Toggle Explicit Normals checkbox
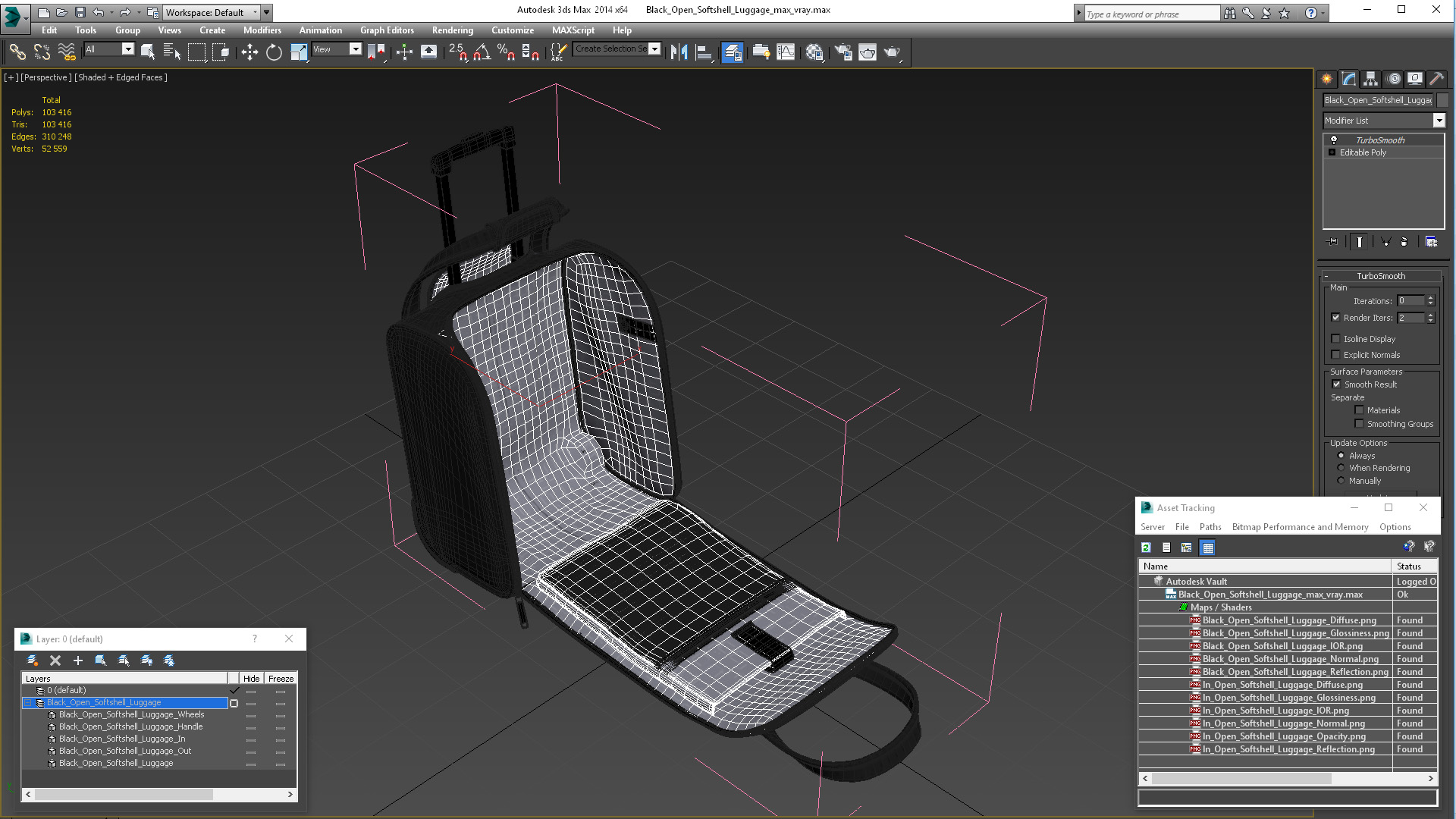The image size is (1456, 819). click(1335, 355)
